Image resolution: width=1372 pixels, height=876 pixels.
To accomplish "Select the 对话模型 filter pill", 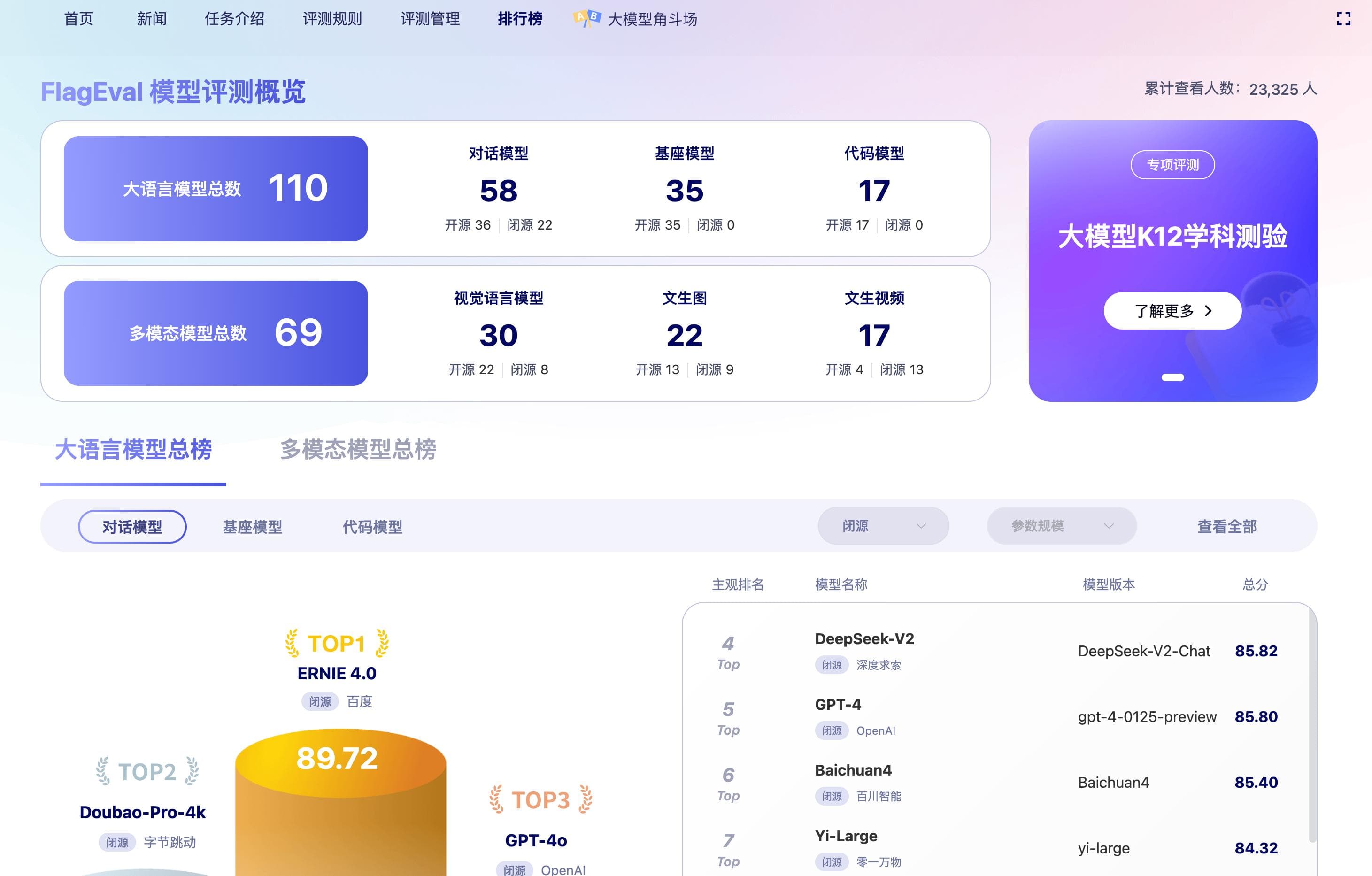I will click(x=132, y=526).
